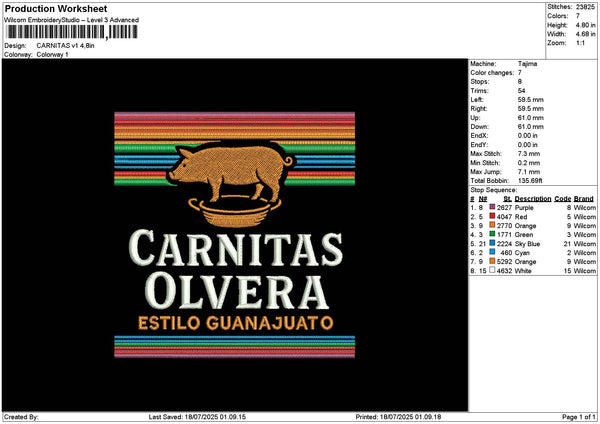Screen dimensions: 600x424
Task: Click the Purple color swatch in stop 1
Action: click(492, 207)
